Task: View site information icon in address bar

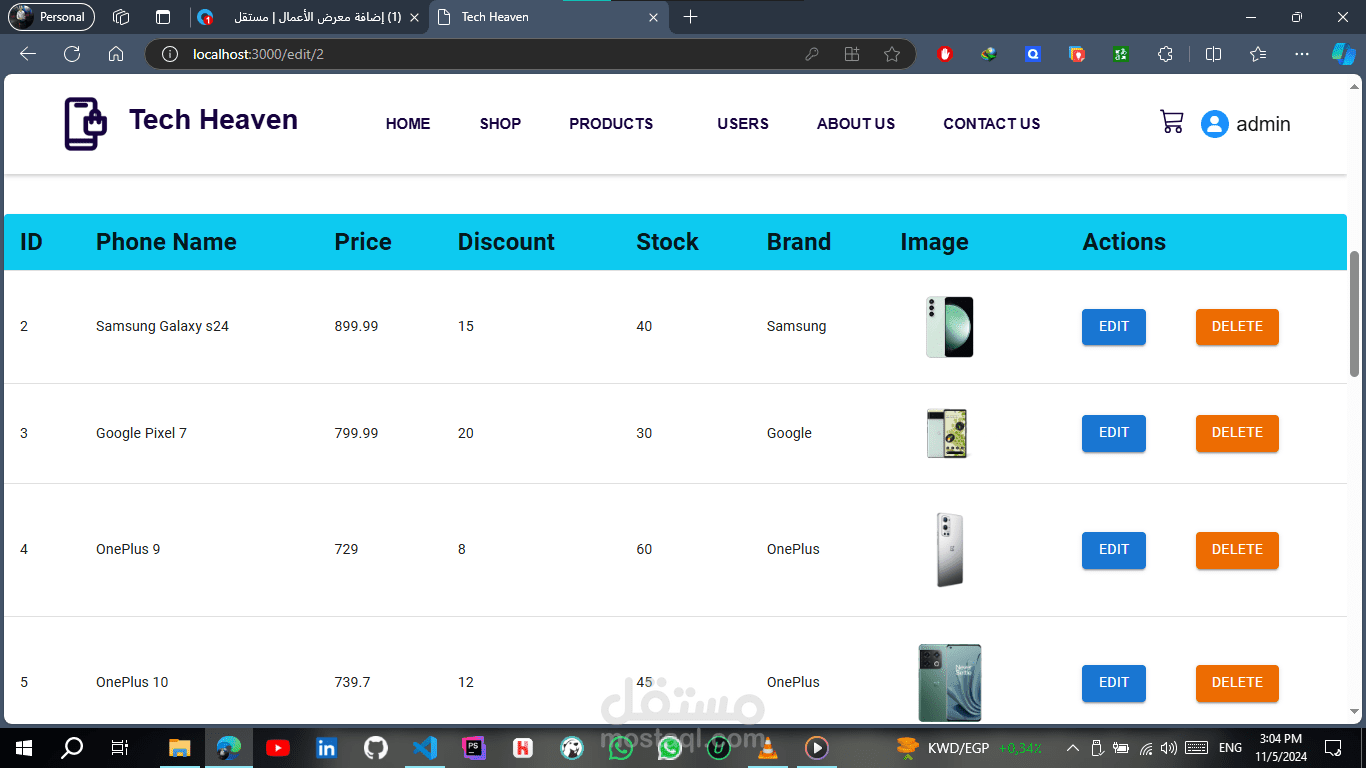Action: coord(170,54)
